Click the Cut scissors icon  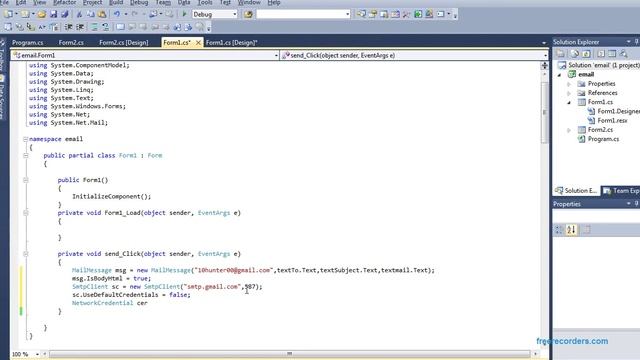pos(79,14)
